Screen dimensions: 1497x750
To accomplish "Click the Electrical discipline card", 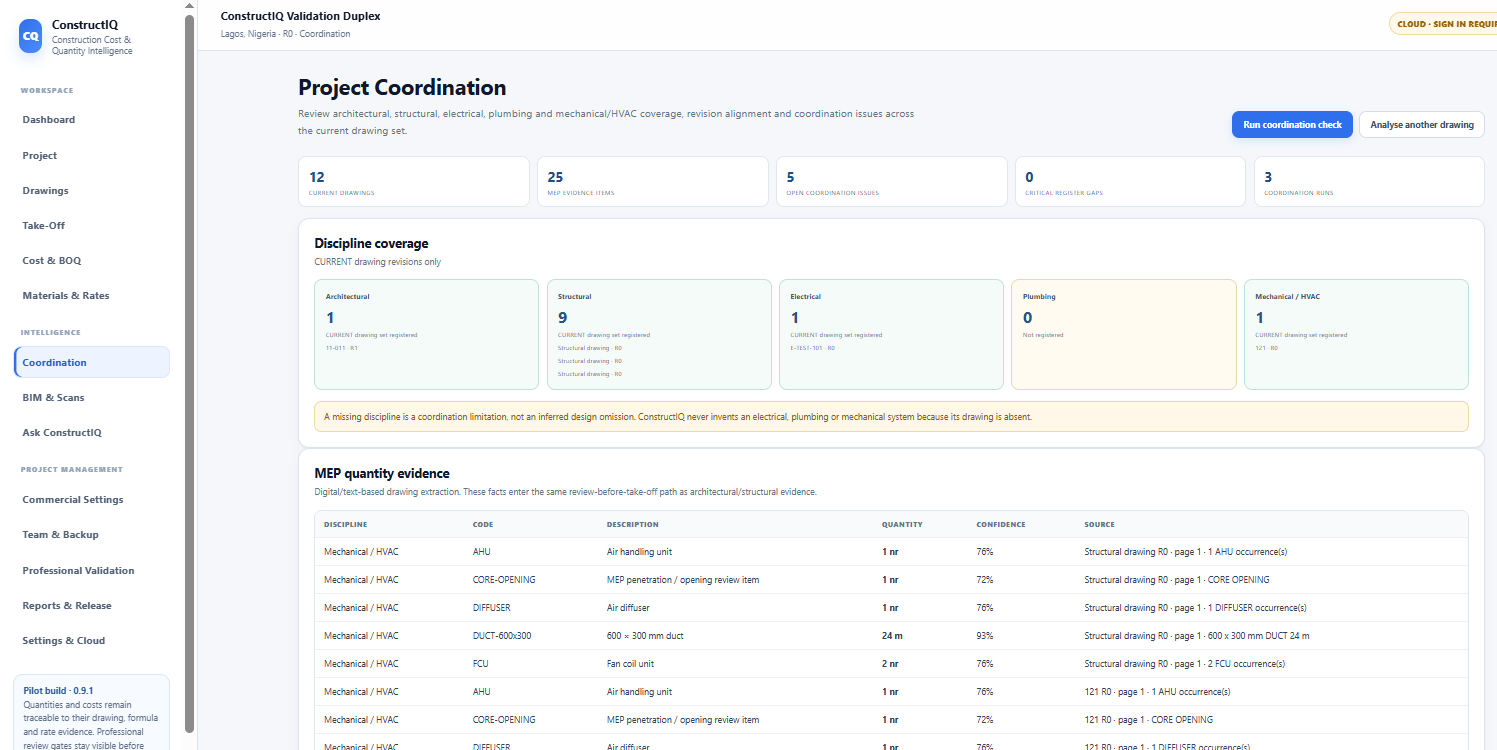I will click(x=891, y=334).
